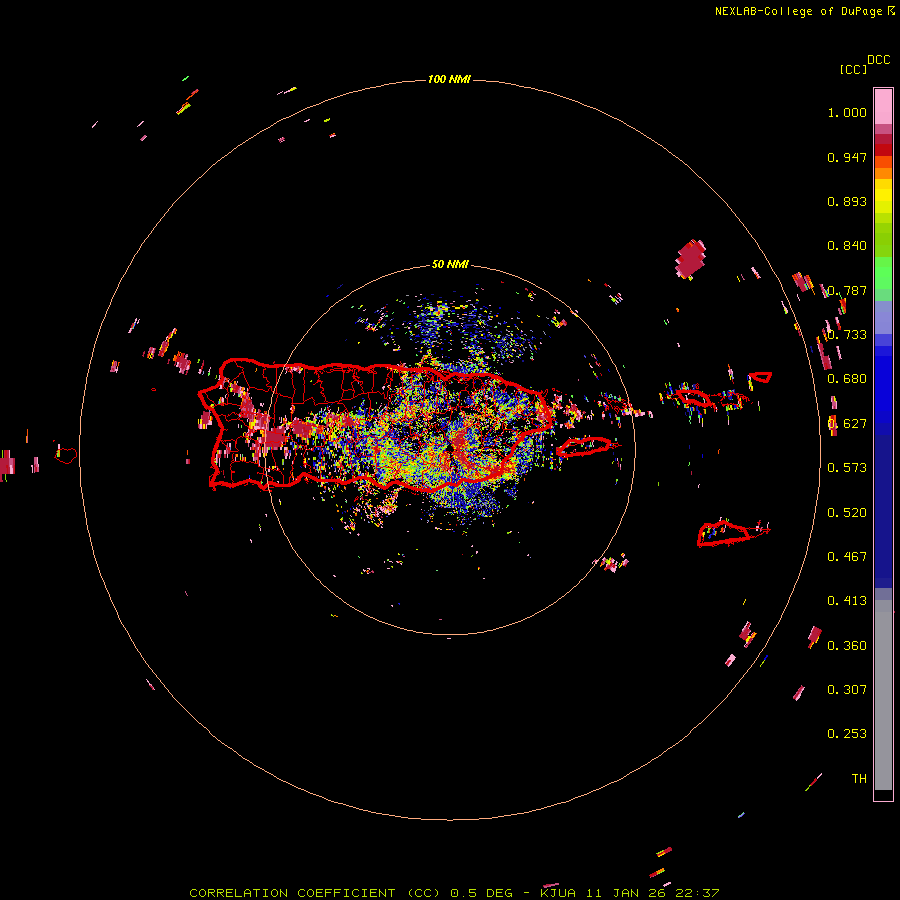Click the TH threshold legend label
This screenshot has height=900, width=900.
859,779
